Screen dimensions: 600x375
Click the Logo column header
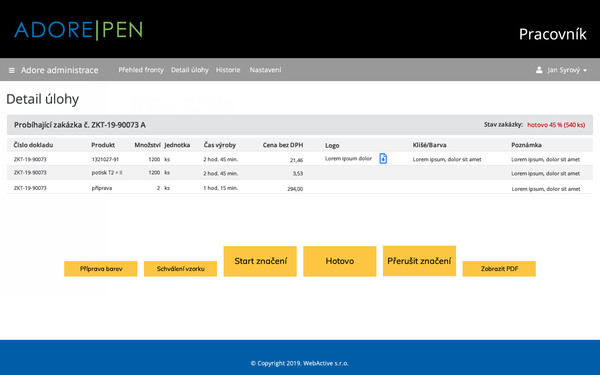pos(332,145)
